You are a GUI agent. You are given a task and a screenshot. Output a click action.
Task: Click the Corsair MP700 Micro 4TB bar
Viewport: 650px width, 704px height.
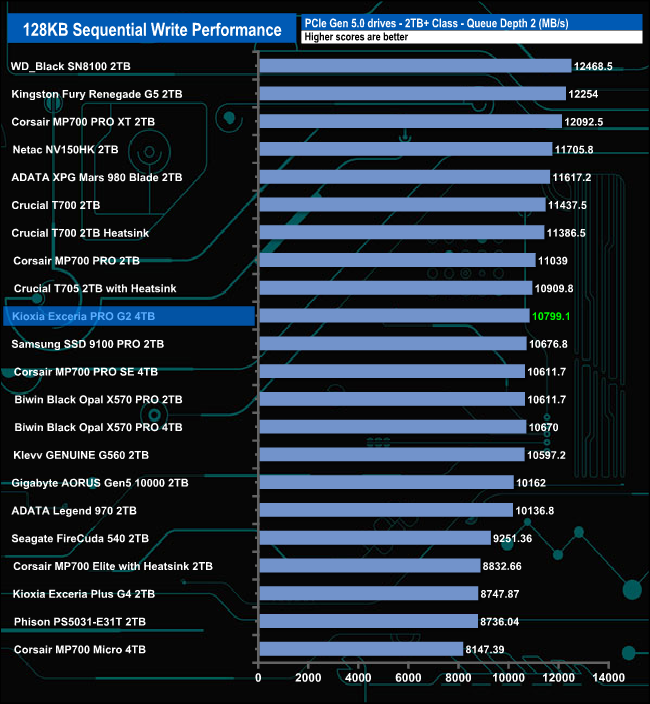361,649
